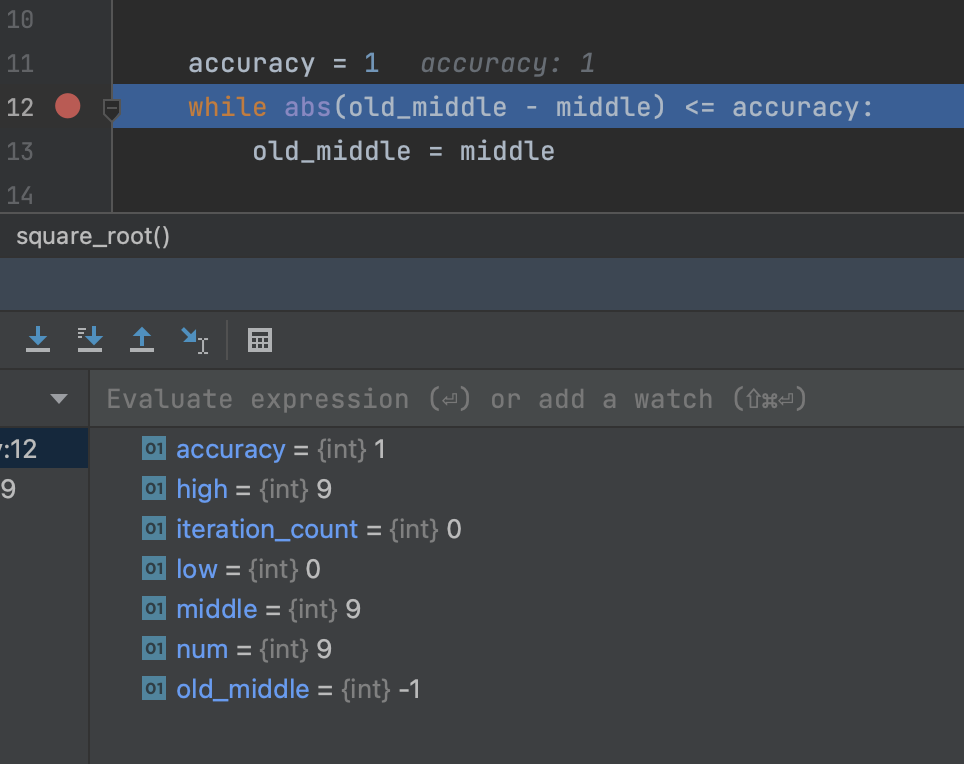Click the variable type icon beside old_middle
The width and height of the screenshot is (964, 764).
tap(153, 689)
